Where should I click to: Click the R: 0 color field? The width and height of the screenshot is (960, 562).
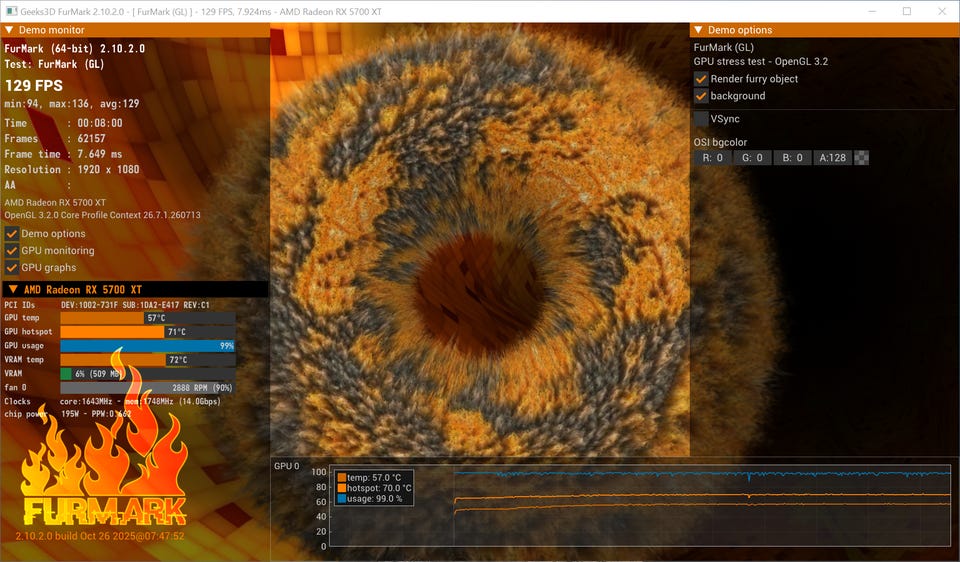pos(713,158)
